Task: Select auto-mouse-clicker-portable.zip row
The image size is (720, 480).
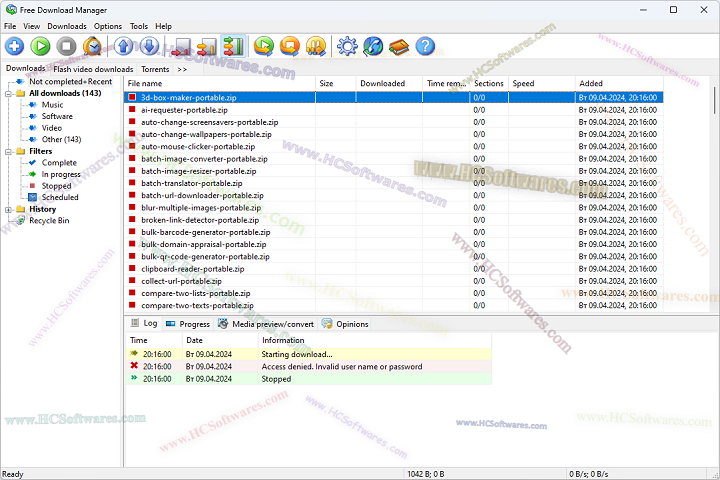Action: pos(394,147)
